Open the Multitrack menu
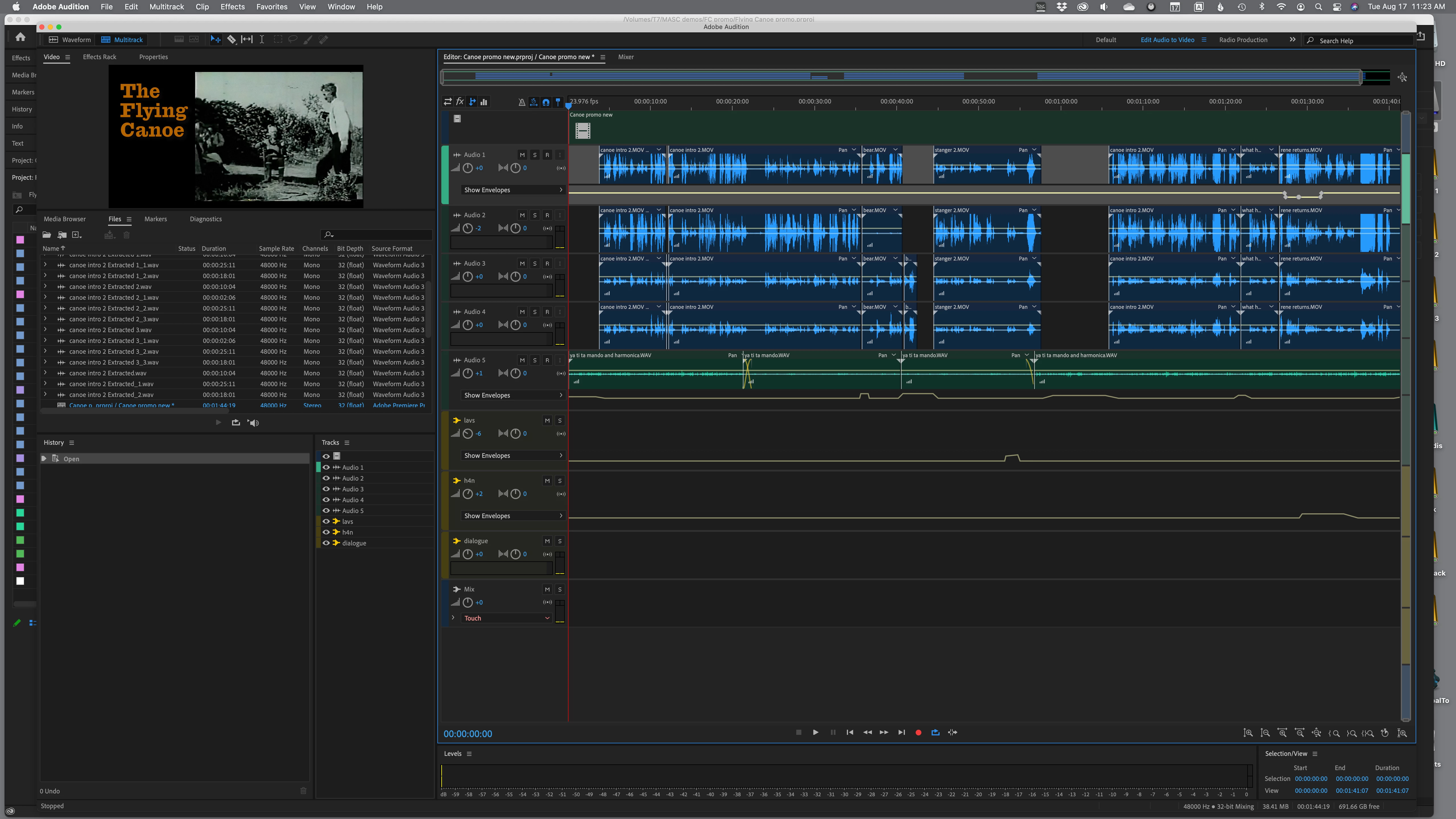 tap(166, 7)
